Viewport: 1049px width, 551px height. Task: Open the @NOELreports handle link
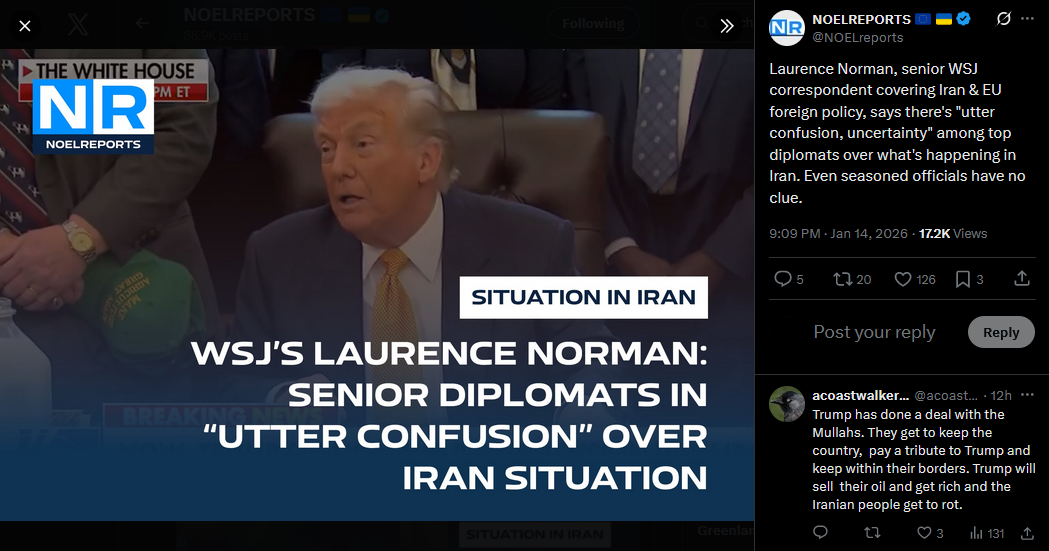click(858, 37)
